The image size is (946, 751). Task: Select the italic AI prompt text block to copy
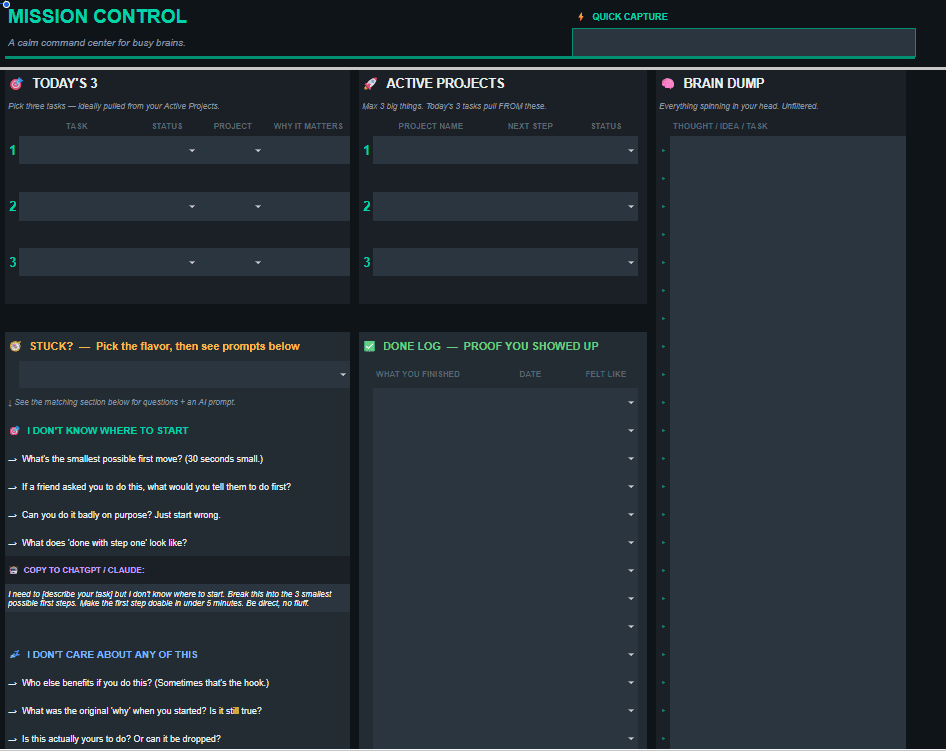[x=177, y=597]
